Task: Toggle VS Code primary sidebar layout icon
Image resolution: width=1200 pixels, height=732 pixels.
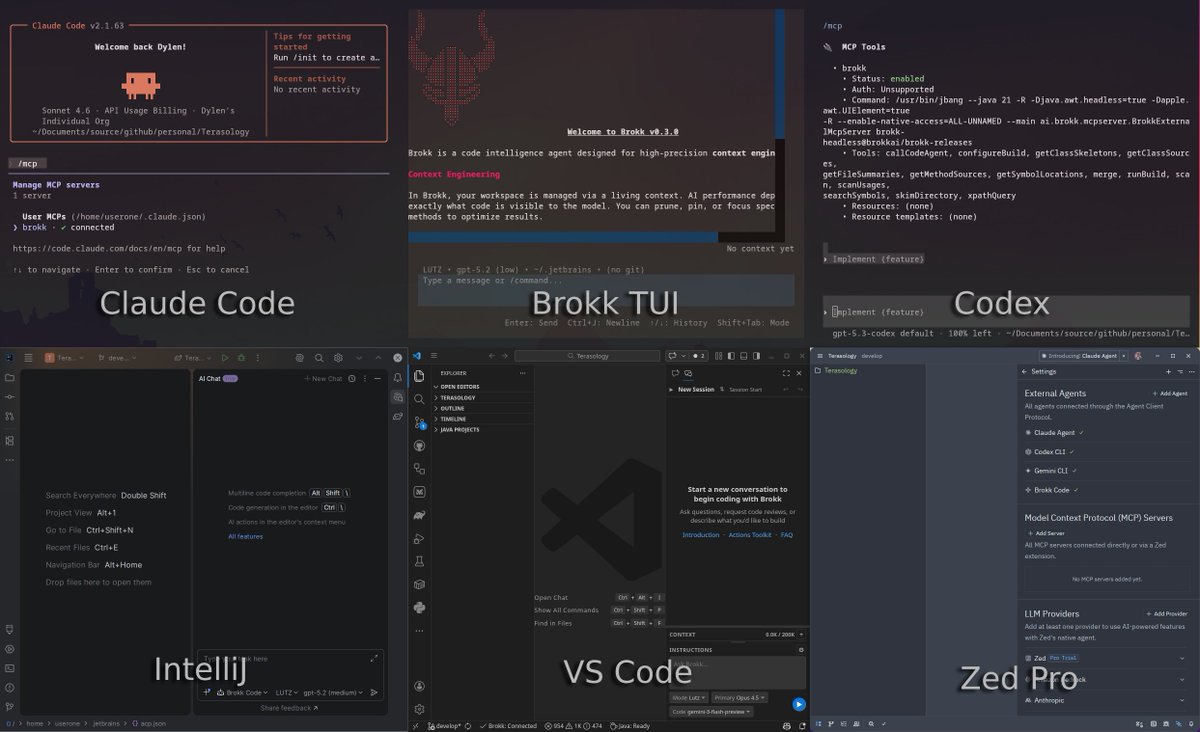Action: coord(731,356)
